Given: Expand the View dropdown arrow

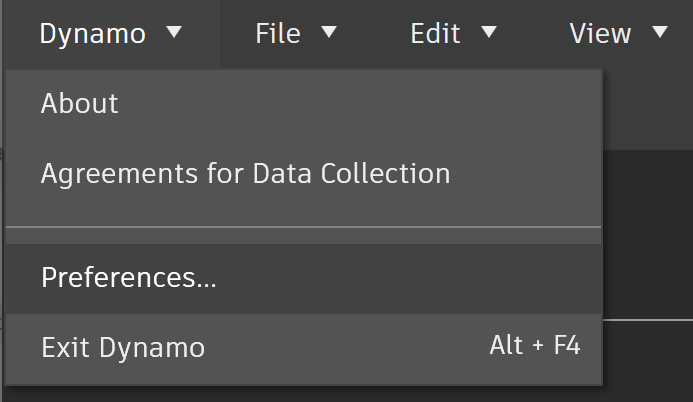Looking at the screenshot, I should 659,33.
